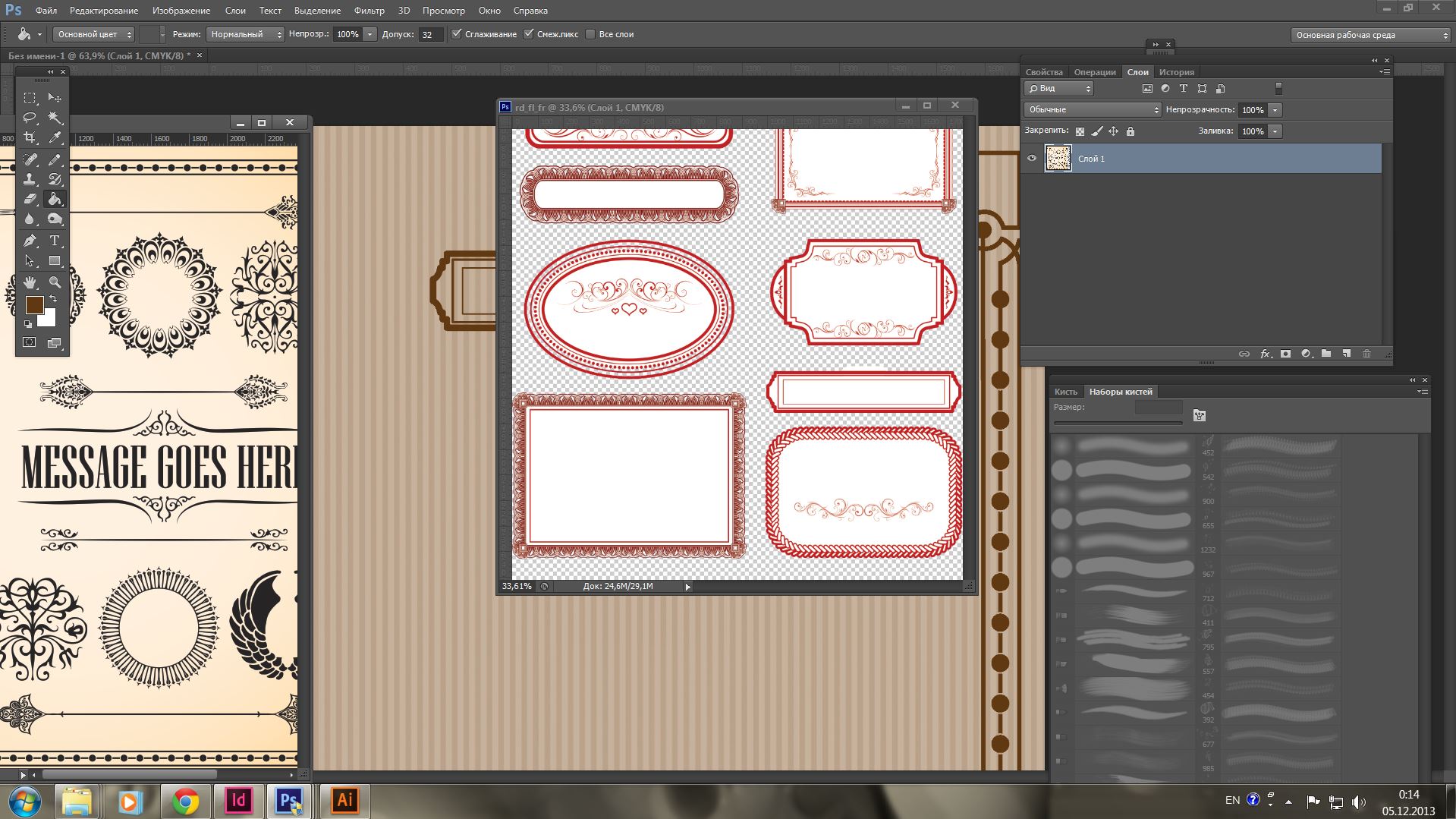Switch to the История tab
Screen dimensions: 1456x819
pyautogui.click(x=1176, y=72)
